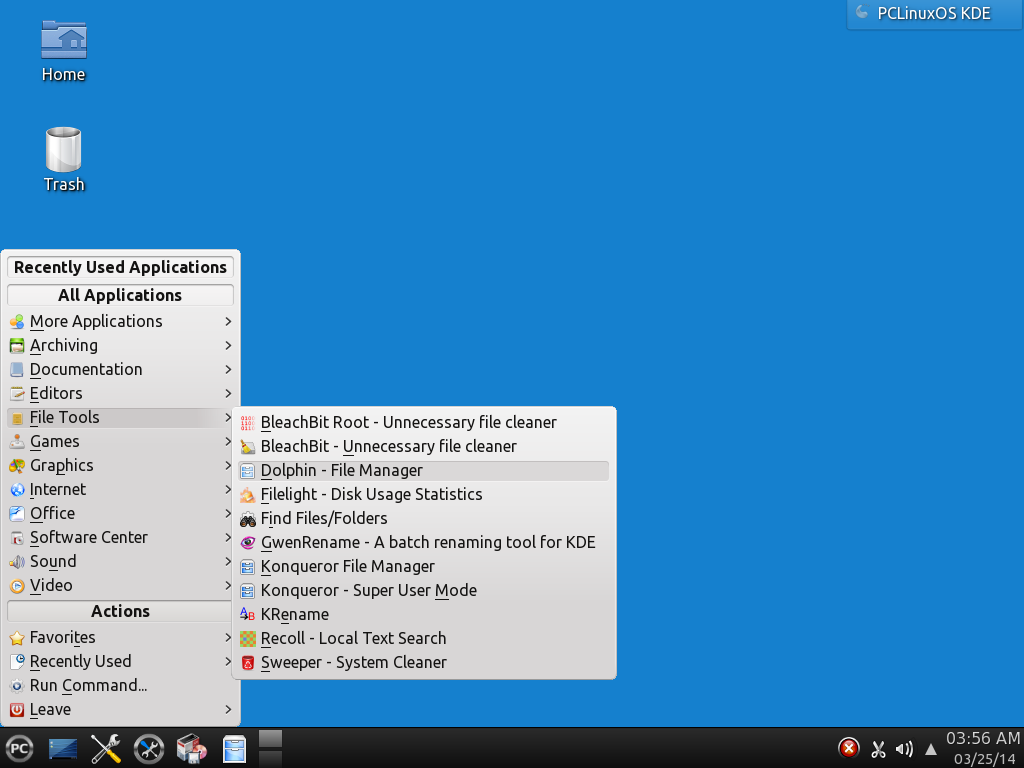This screenshot has width=1024, height=768.
Task: Open Dolphin - File Manager
Action: pyautogui.click(x=424, y=471)
